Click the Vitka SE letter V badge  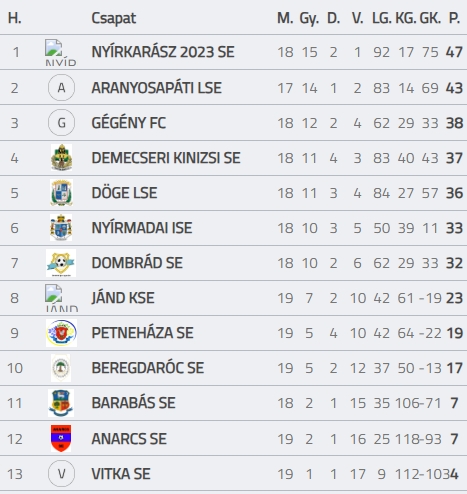pyautogui.click(x=61, y=474)
